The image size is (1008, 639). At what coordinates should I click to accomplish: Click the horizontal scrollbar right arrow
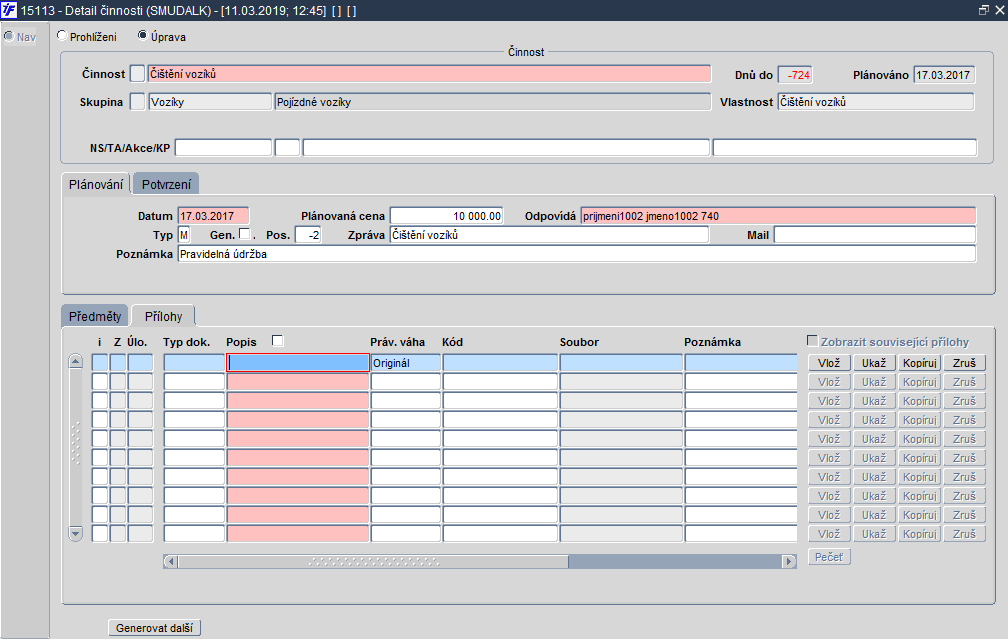click(x=789, y=561)
